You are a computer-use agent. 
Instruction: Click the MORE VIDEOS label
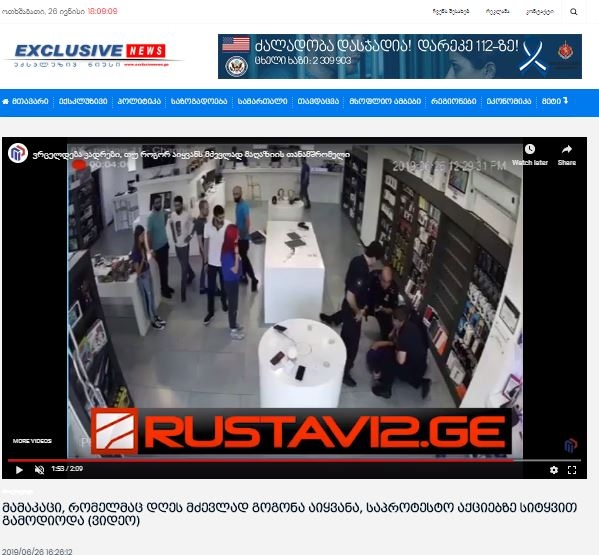click(32, 441)
